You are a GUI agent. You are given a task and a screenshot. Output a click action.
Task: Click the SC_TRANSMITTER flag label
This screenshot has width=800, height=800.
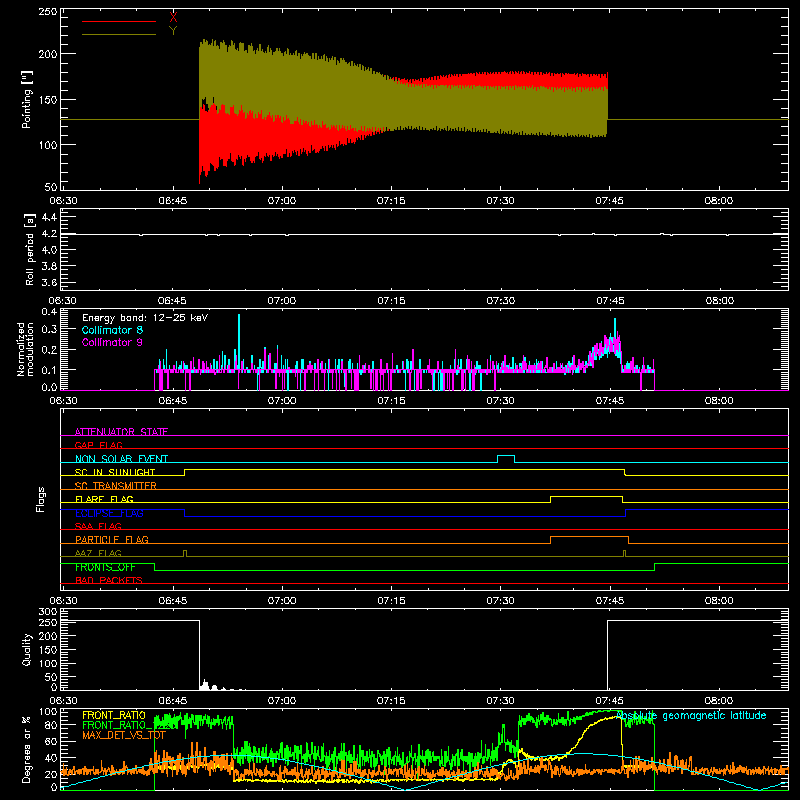116,485
